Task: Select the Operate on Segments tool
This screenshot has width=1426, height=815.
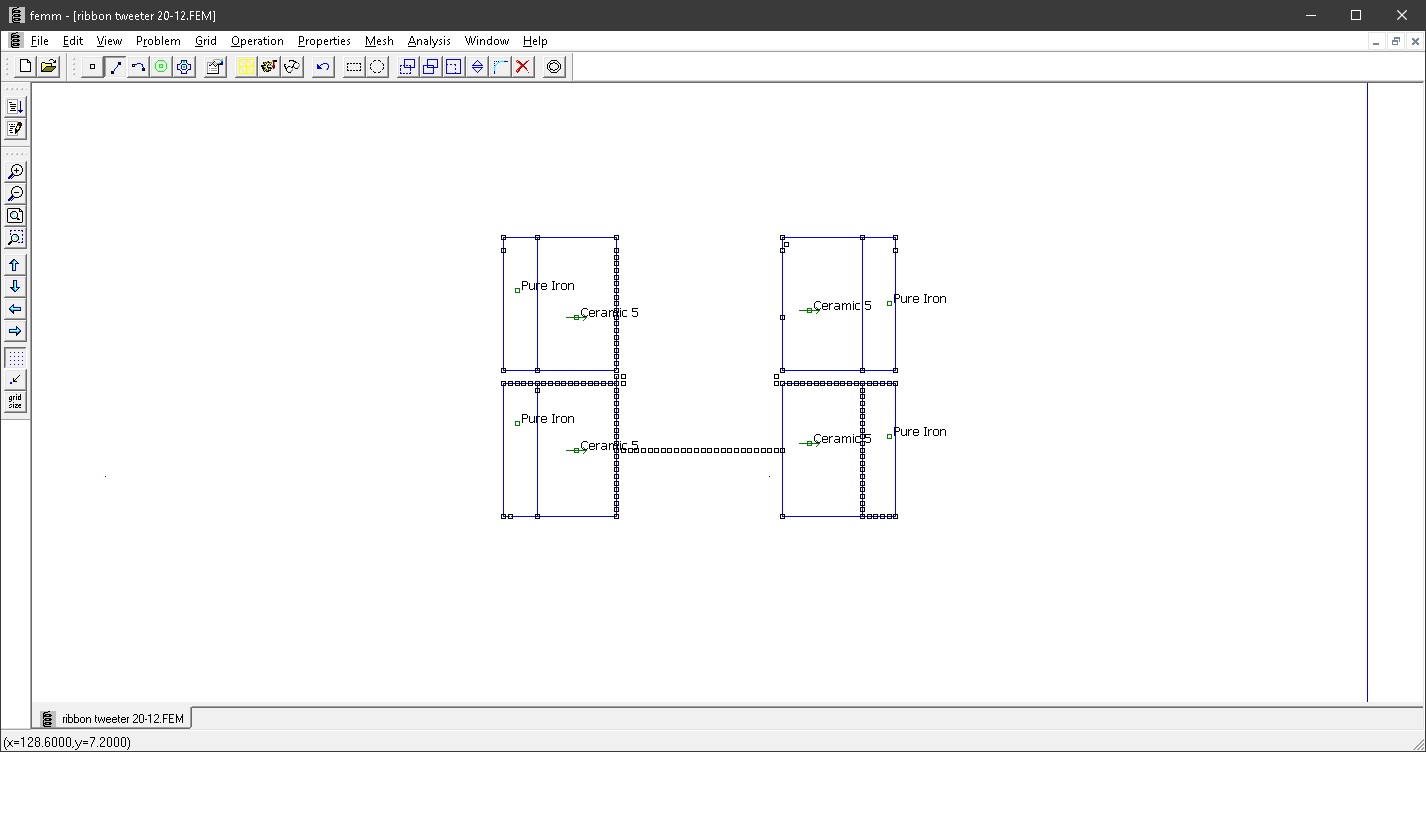Action: pyautogui.click(x=115, y=67)
